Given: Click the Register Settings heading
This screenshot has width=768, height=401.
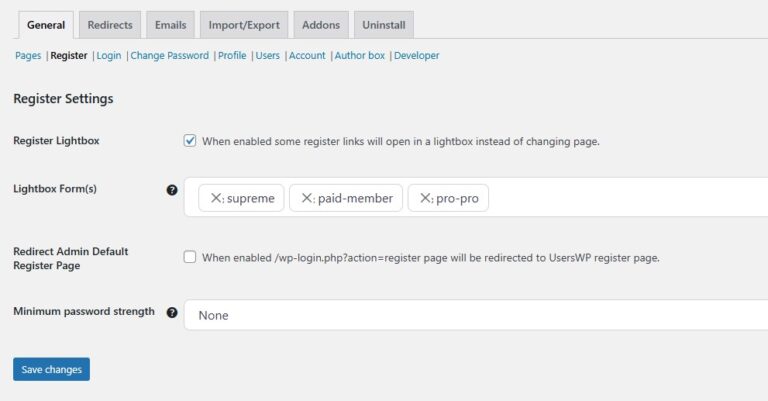Looking at the screenshot, I should (63, 98).
